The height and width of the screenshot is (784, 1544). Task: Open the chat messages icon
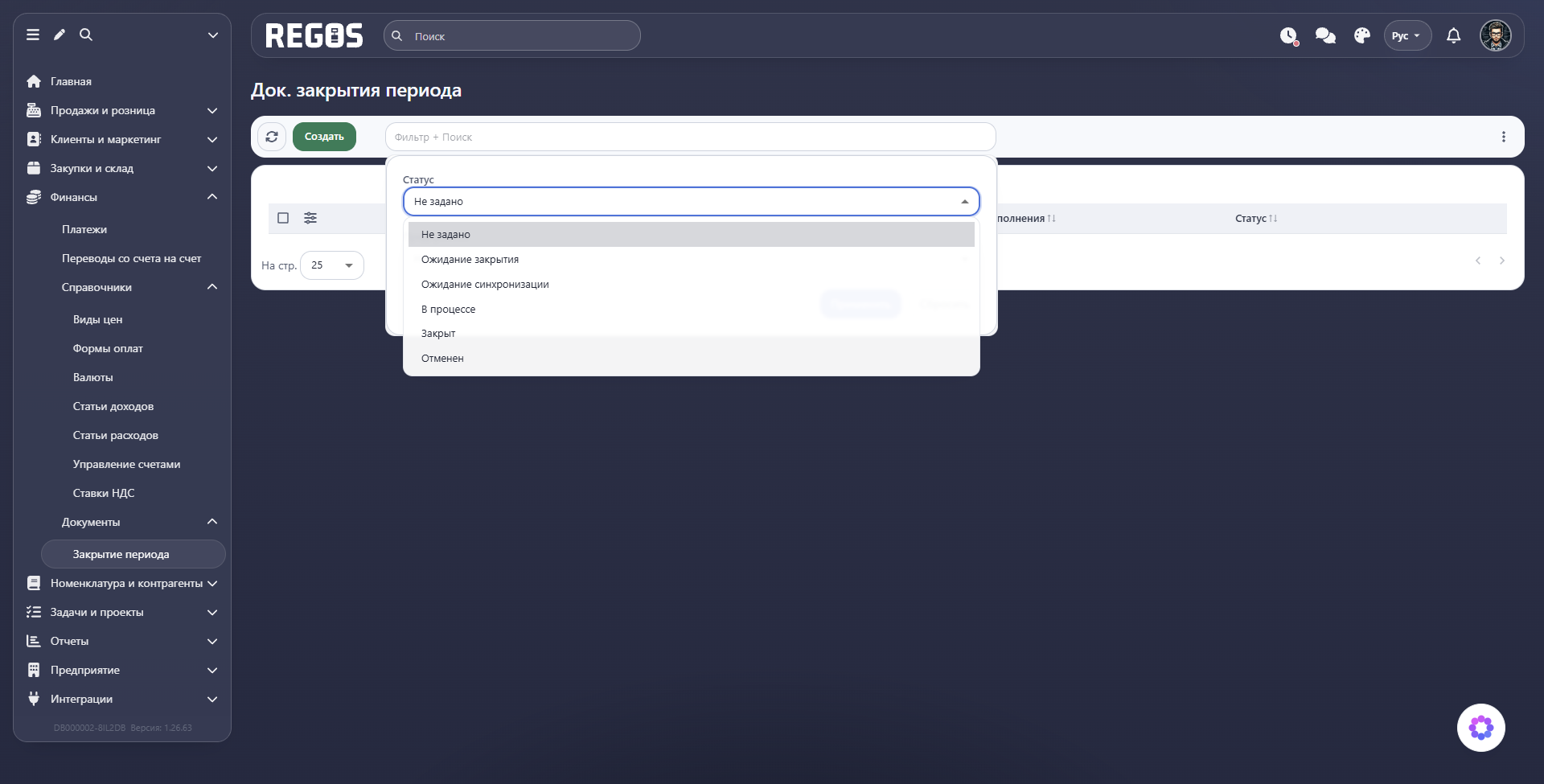[1325, 35]
